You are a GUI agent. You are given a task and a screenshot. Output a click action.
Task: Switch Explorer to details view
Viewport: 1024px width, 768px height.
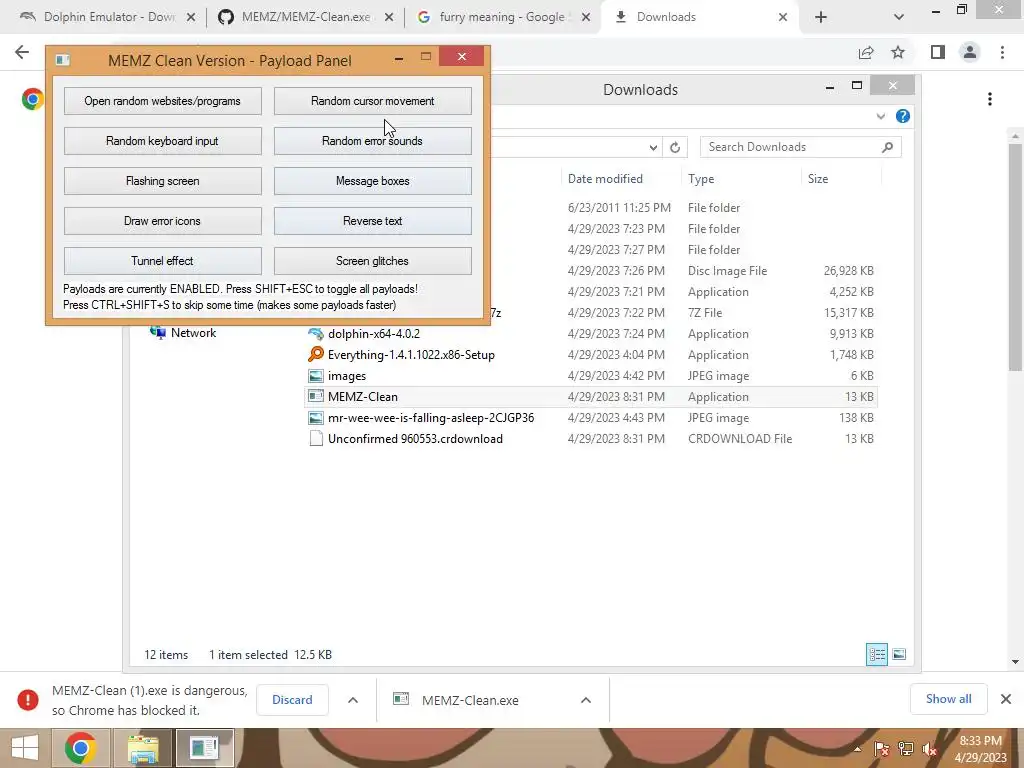(x=876, y=654)
